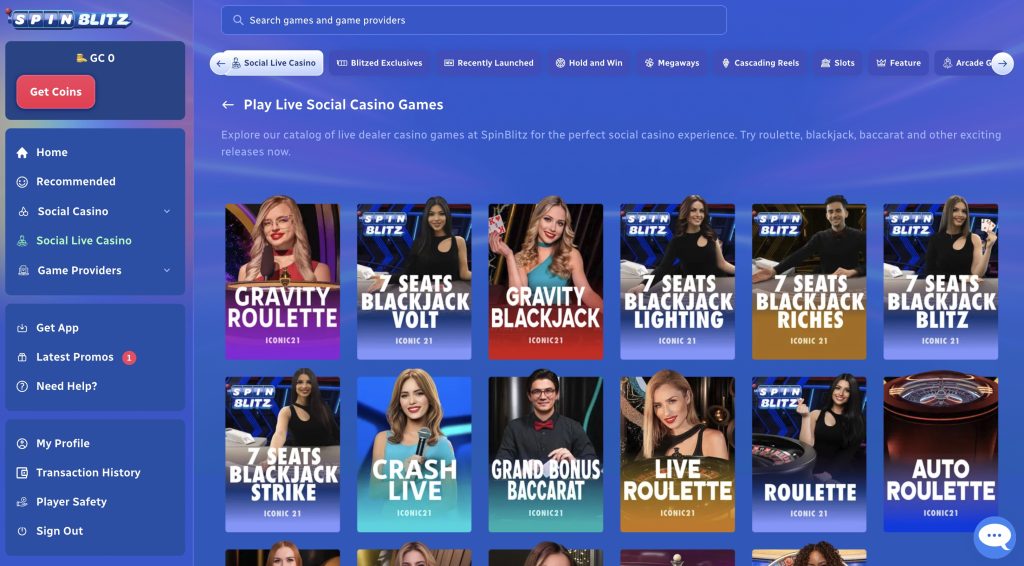Select the Recently Launched tab

click(x=488, y=63)
